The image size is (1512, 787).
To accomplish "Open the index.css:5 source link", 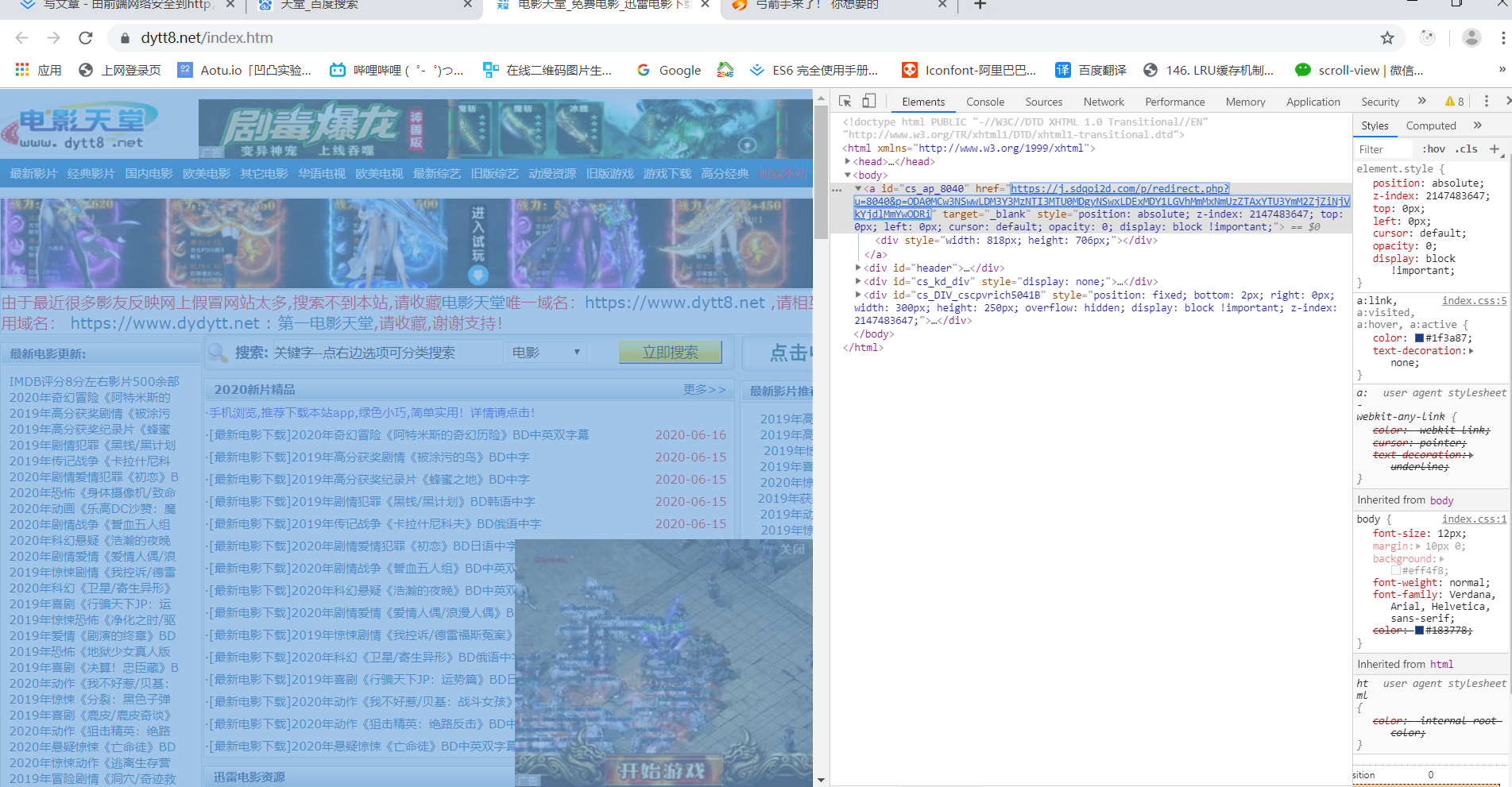I will 1475,301.
